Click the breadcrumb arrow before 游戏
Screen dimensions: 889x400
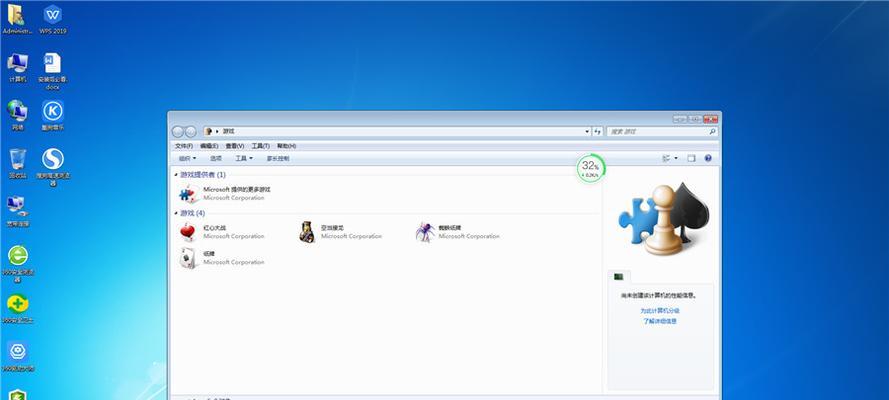coord(217,131)
